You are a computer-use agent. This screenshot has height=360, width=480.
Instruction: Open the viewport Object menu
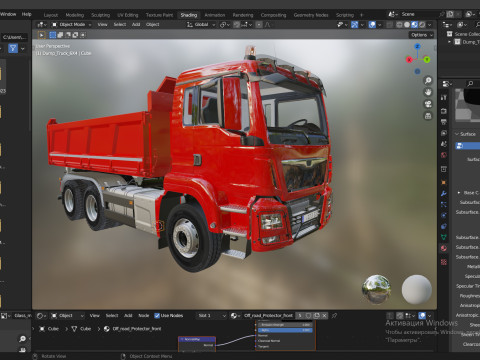[152, 24]
